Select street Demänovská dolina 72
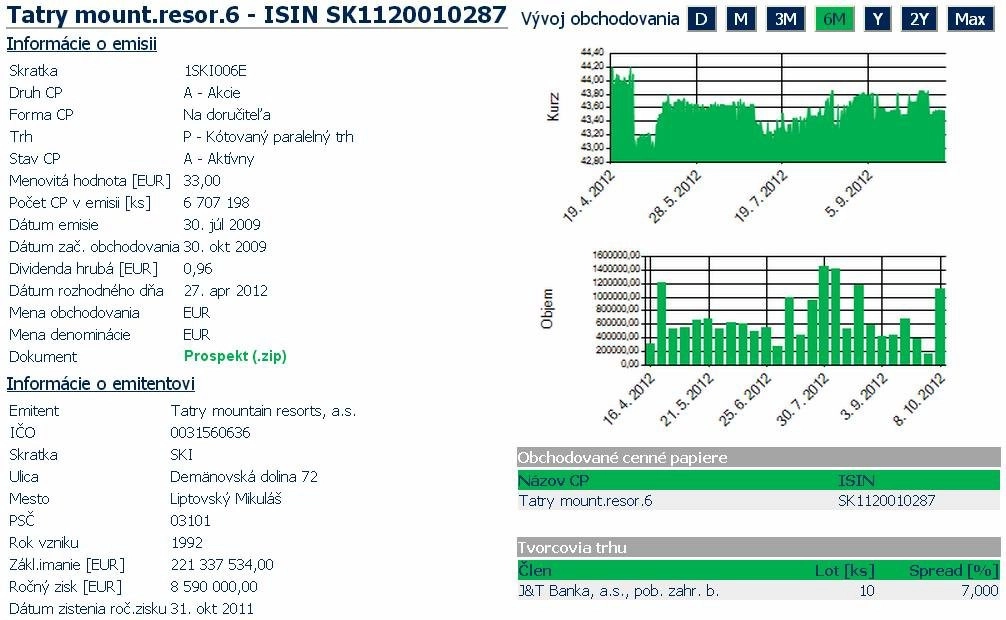Screen dimensions: 1006x620 (x=244, y=477)
